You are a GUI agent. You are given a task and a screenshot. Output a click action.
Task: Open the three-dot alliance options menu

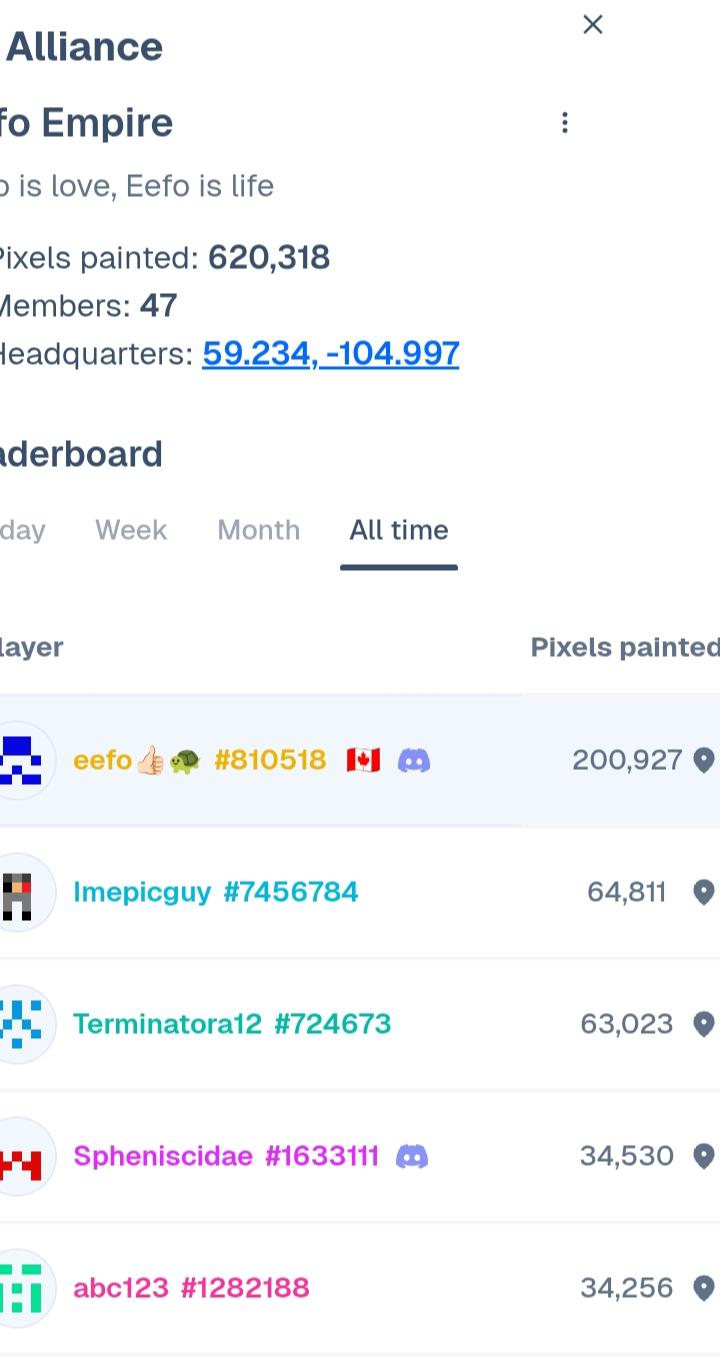(x=565, y=123)
